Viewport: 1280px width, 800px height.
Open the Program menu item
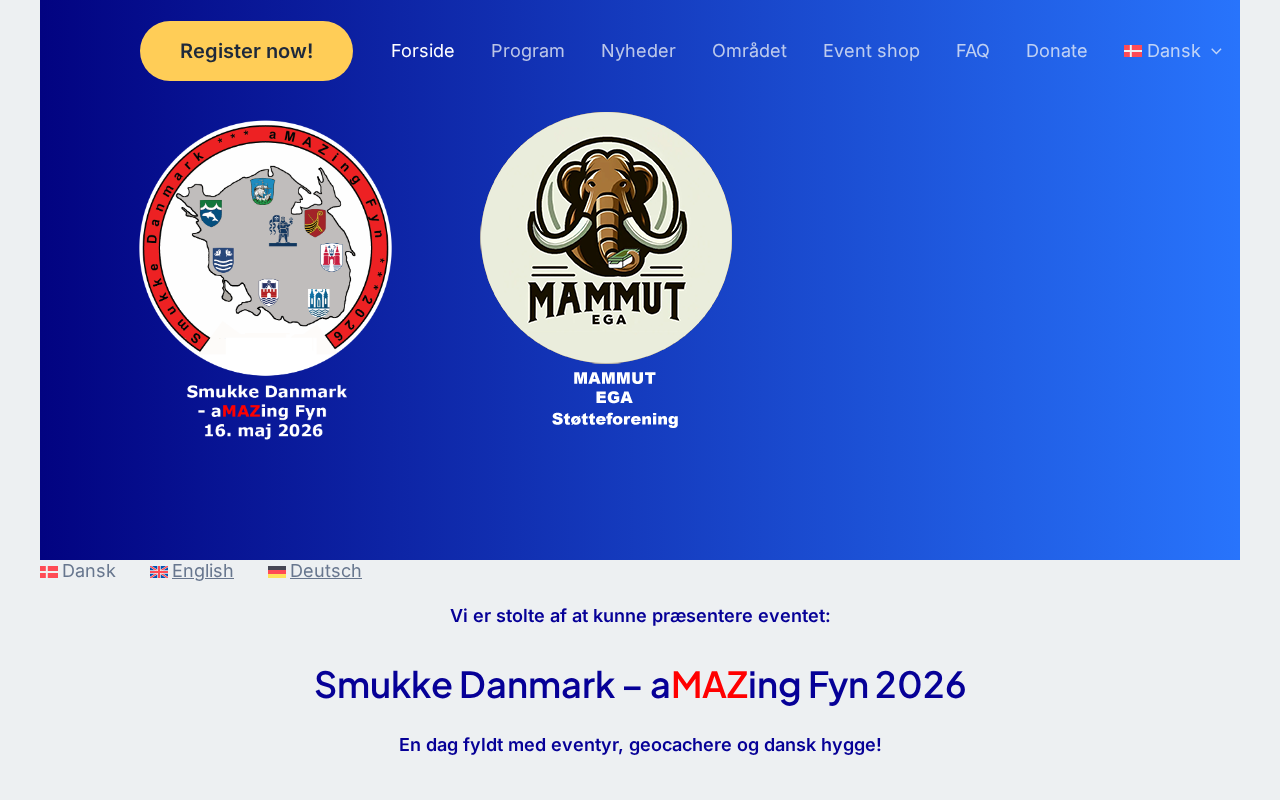[x=528, y=51]
